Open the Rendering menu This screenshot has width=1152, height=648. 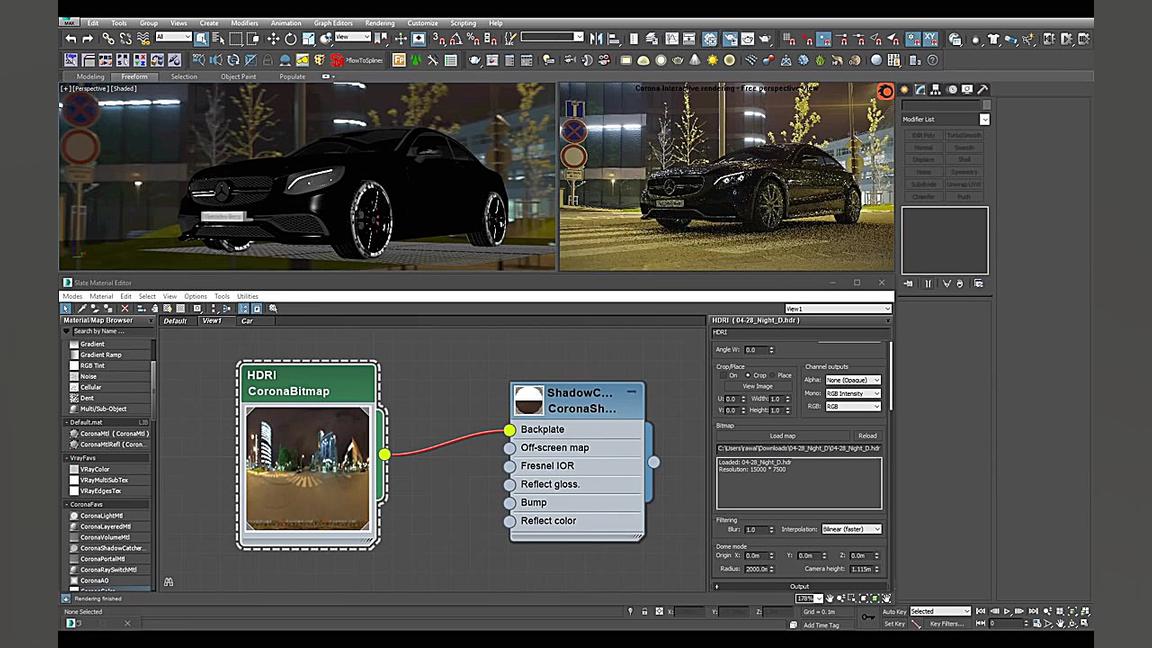coord(379,23)
